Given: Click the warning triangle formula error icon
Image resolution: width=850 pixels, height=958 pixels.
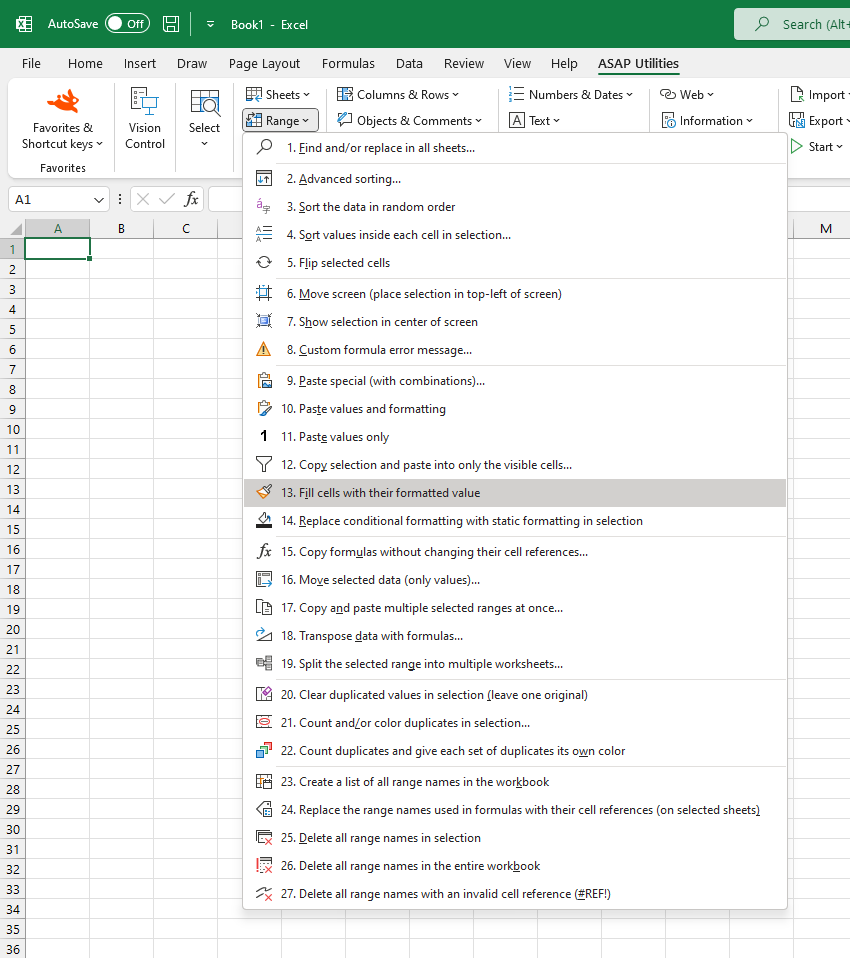Looking at the screenshot, I should [x=264, y=349].
